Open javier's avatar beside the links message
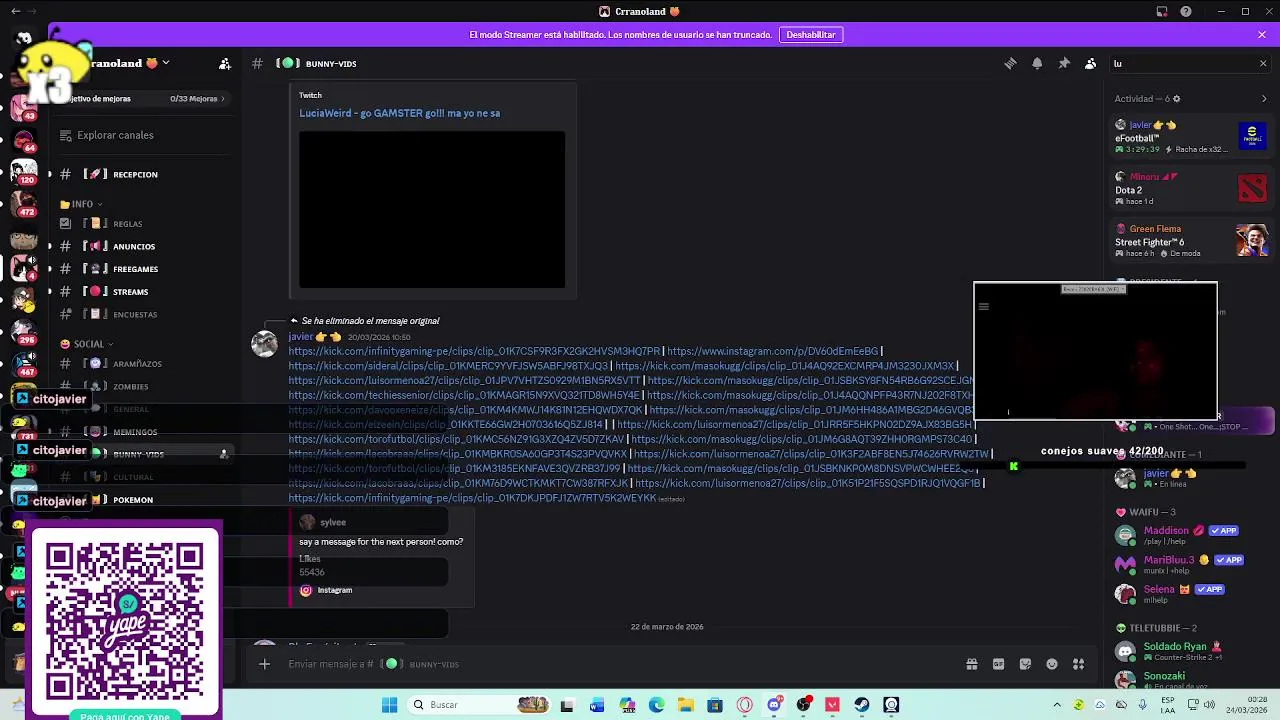The width and height of the screenshot is (1280, 720). point(265,343)
